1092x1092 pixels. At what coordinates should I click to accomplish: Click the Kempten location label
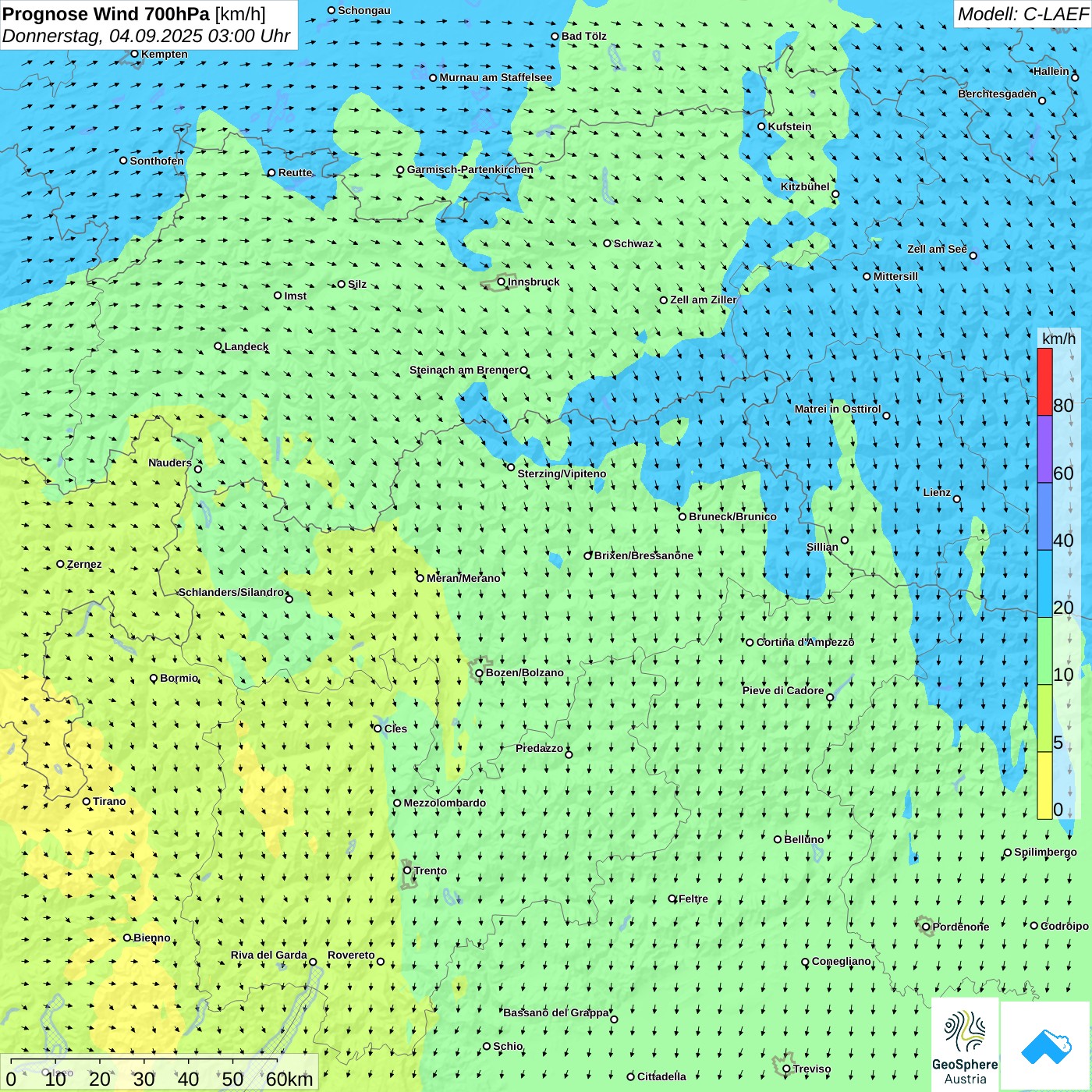(x=164, y=54)
